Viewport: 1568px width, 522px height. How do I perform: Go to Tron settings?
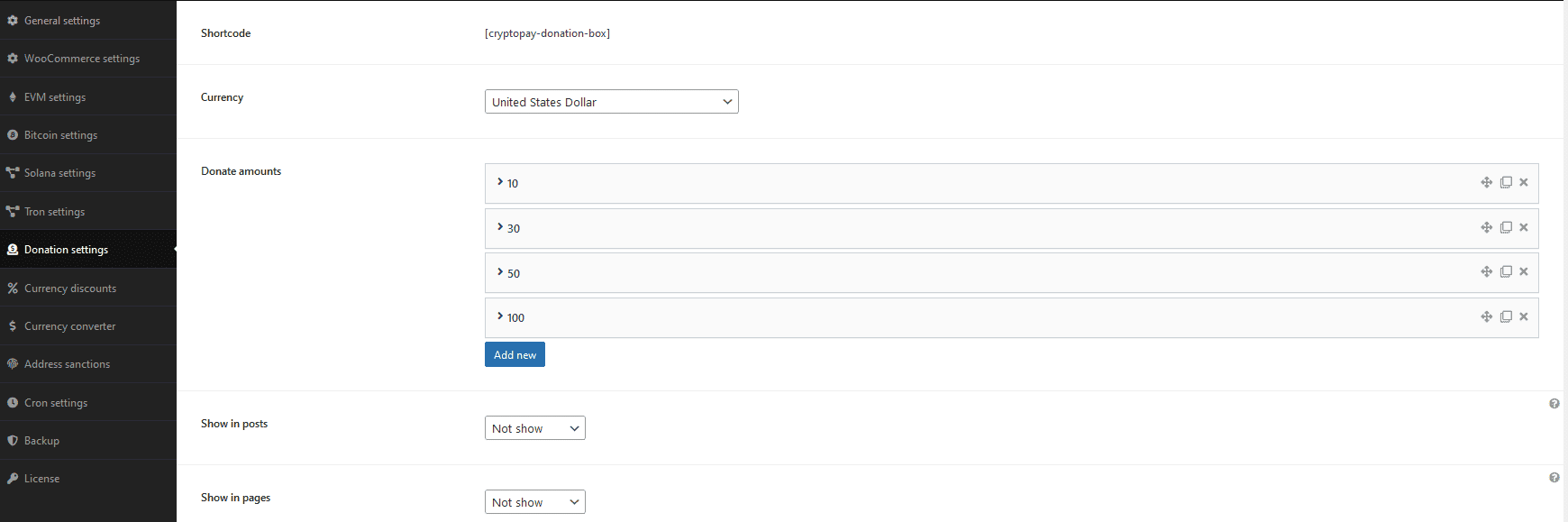[88, 211]
